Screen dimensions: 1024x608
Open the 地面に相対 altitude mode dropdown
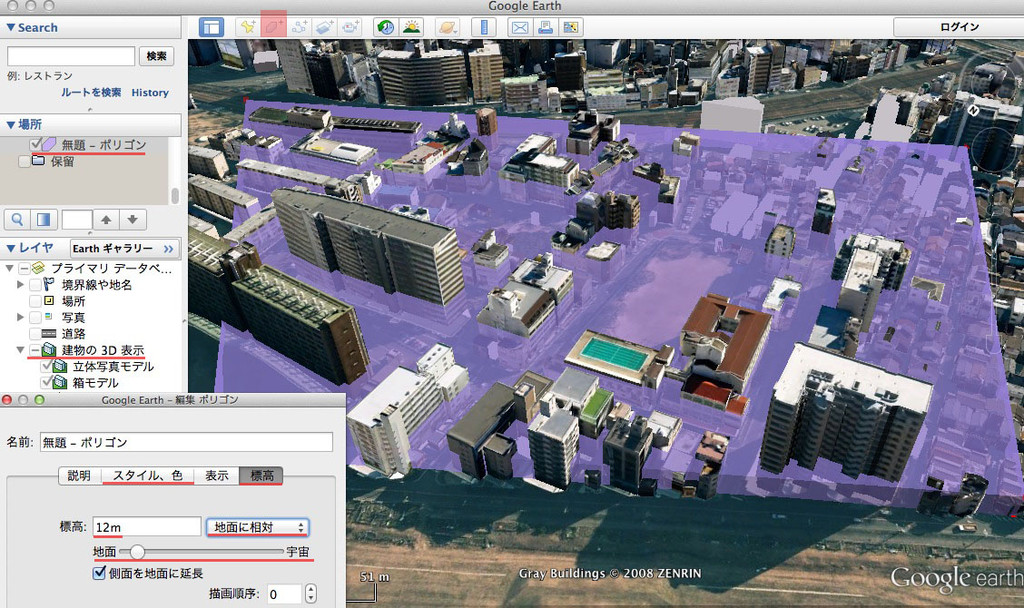258,527
